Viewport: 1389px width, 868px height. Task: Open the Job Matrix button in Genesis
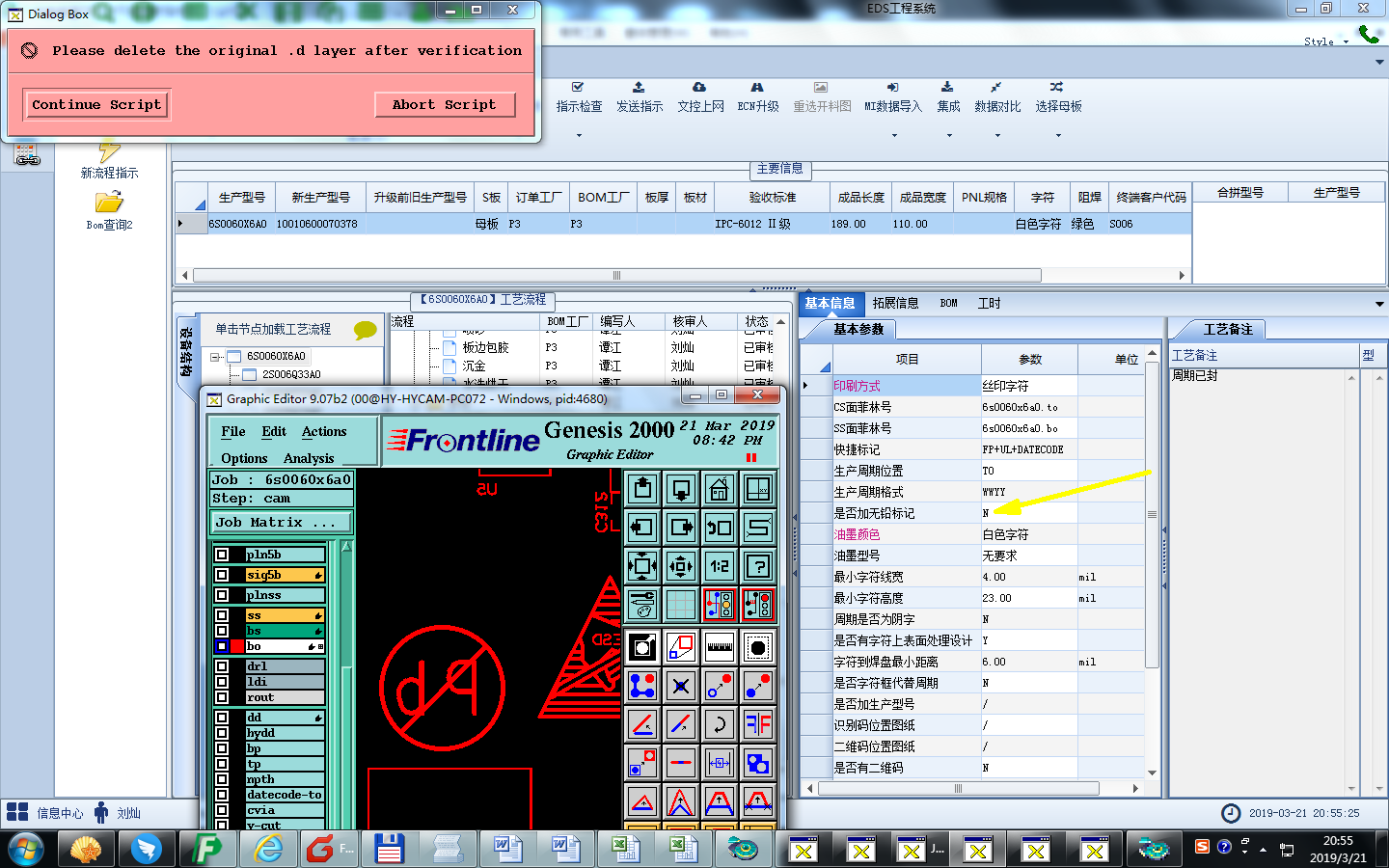pyautogui.click(x=282, y=522)
